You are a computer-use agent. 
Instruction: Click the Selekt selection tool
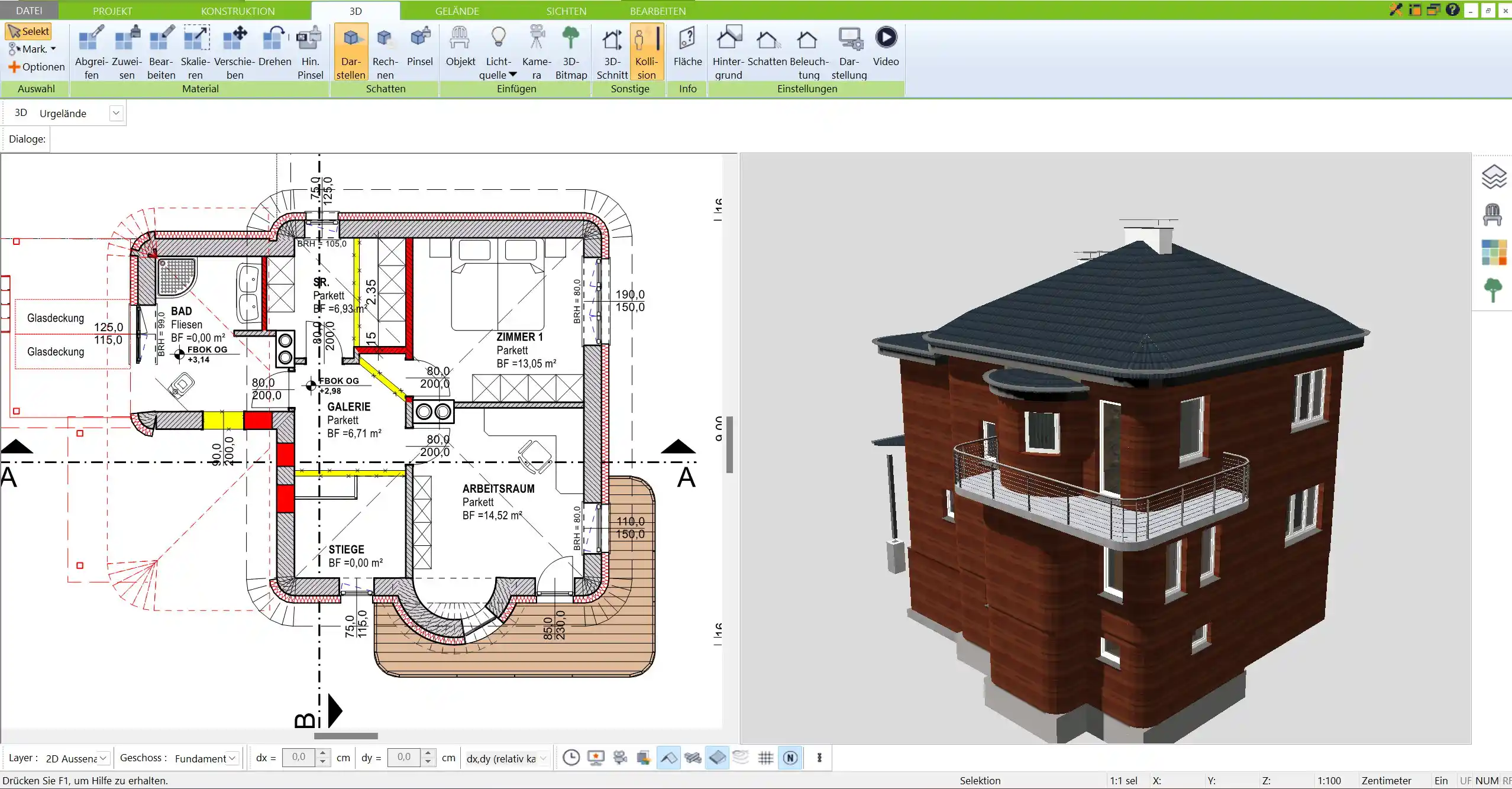pos(29,31)
